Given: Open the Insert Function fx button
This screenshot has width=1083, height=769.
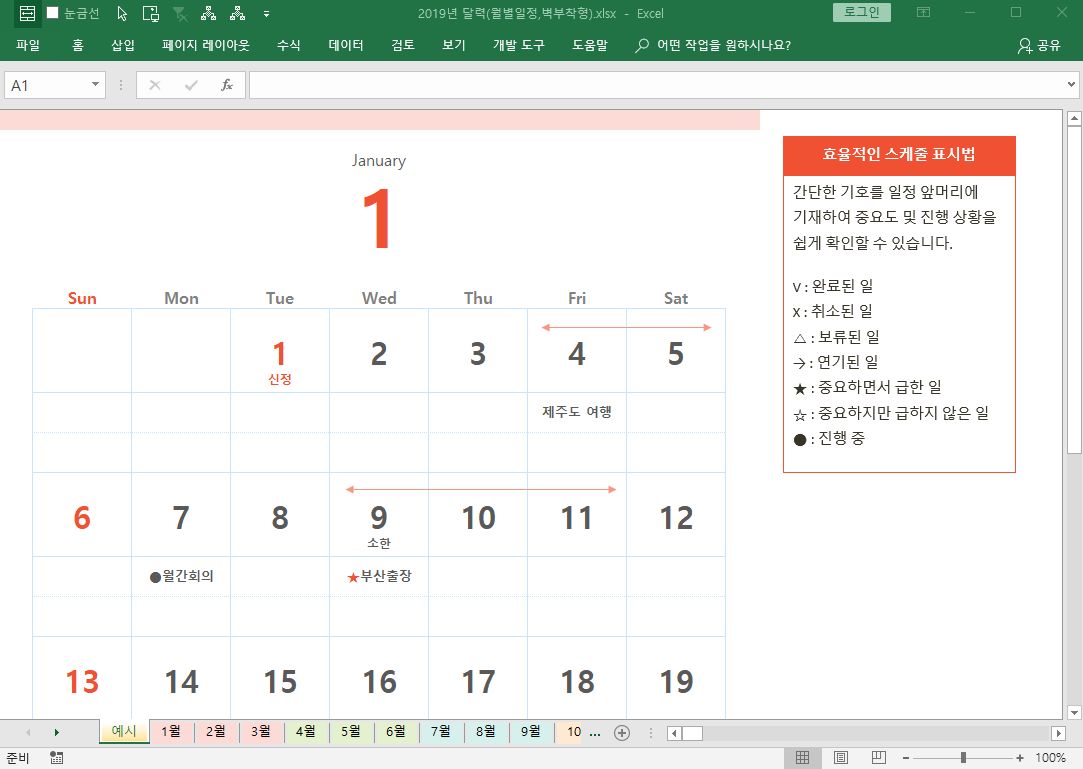Looking at the screenshot, I should coord(227,85).
